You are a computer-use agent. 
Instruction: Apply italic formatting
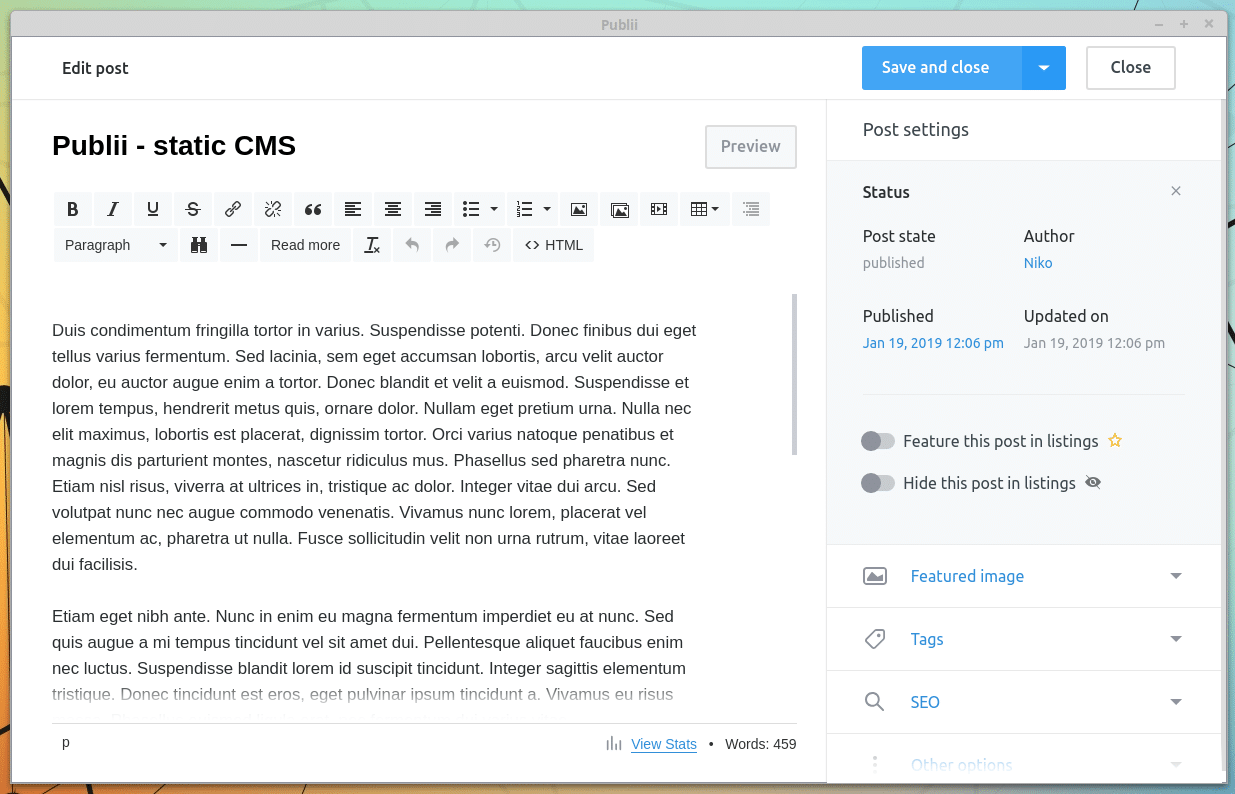pos(113,209)
